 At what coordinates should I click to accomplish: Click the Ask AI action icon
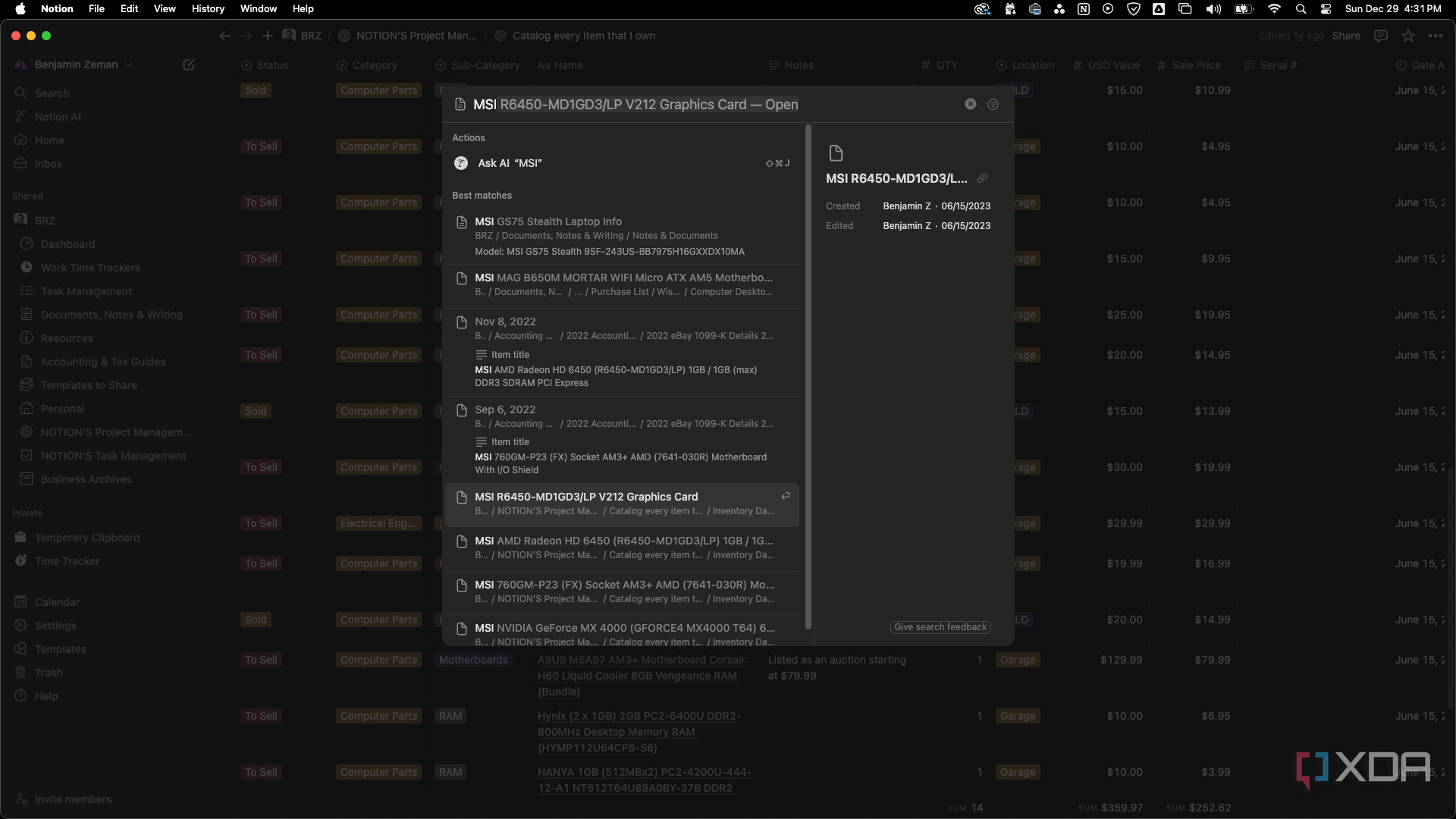click(460, 163)
